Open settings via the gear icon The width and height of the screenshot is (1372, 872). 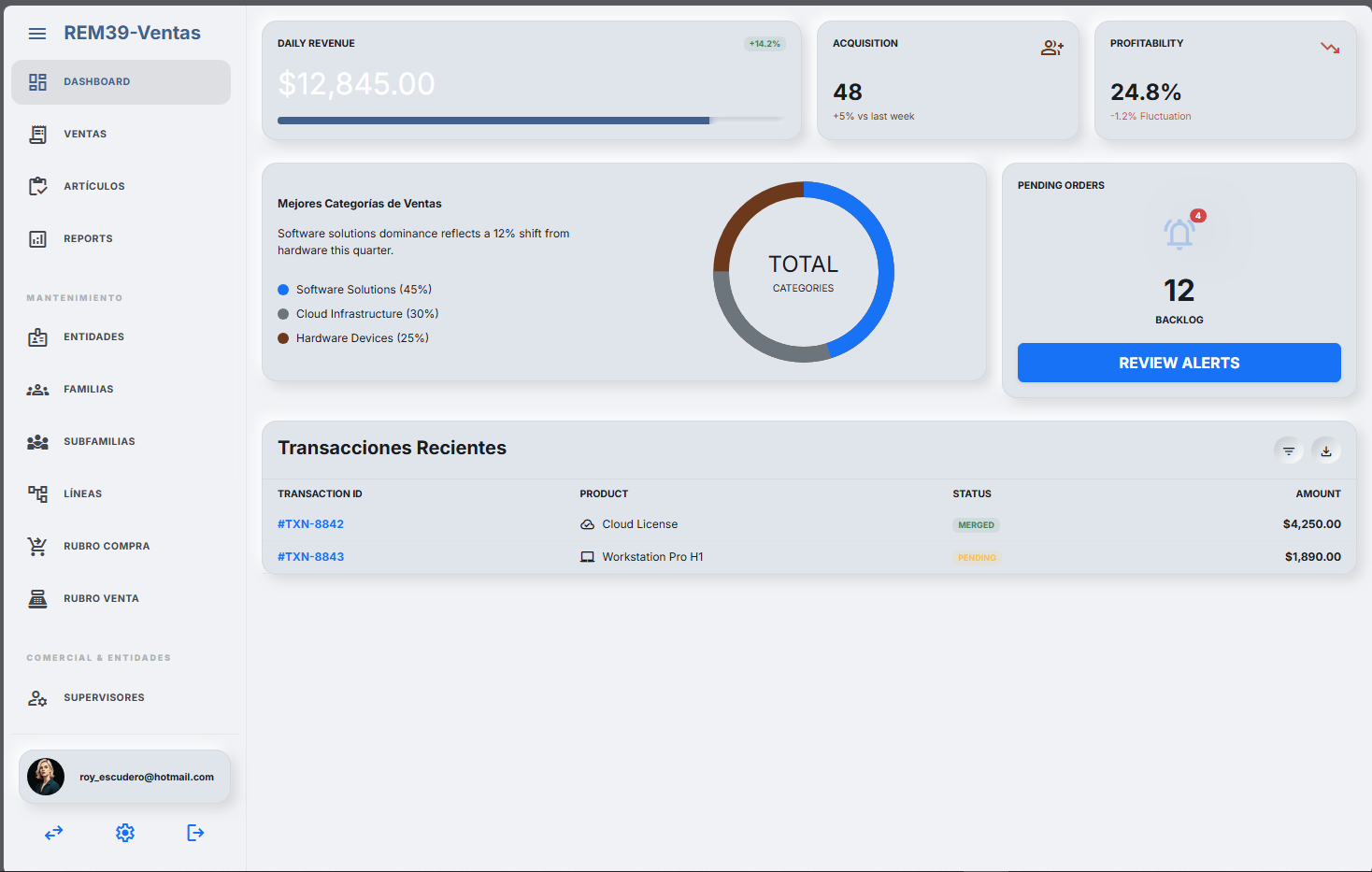[125, 833]
